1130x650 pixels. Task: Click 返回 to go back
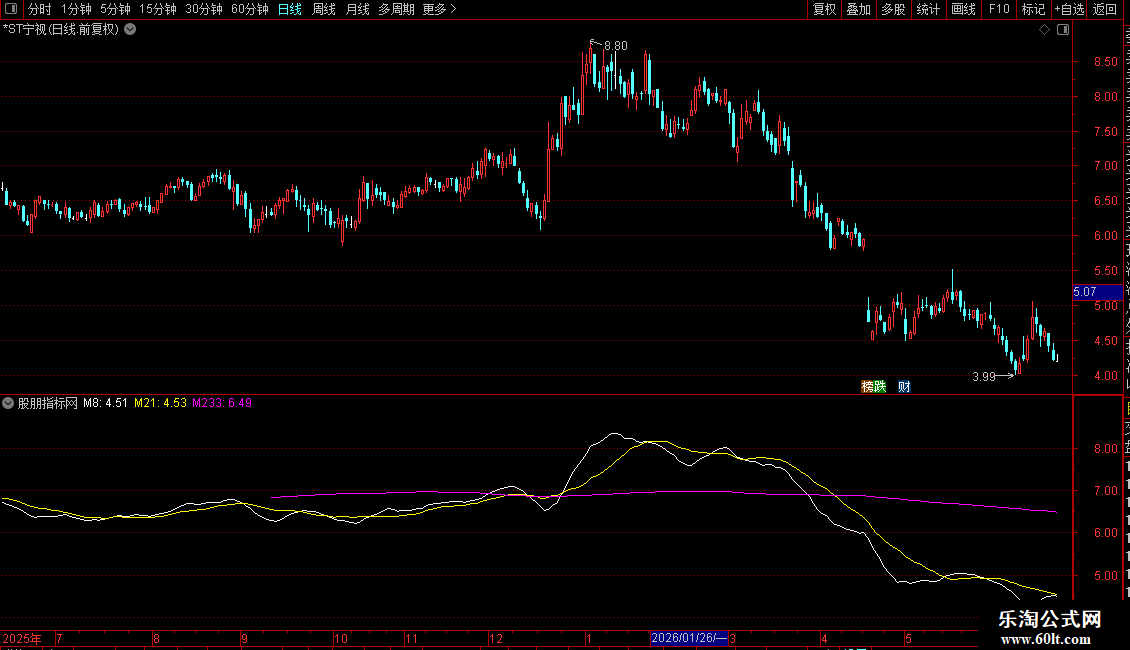tap(1104, 9)
